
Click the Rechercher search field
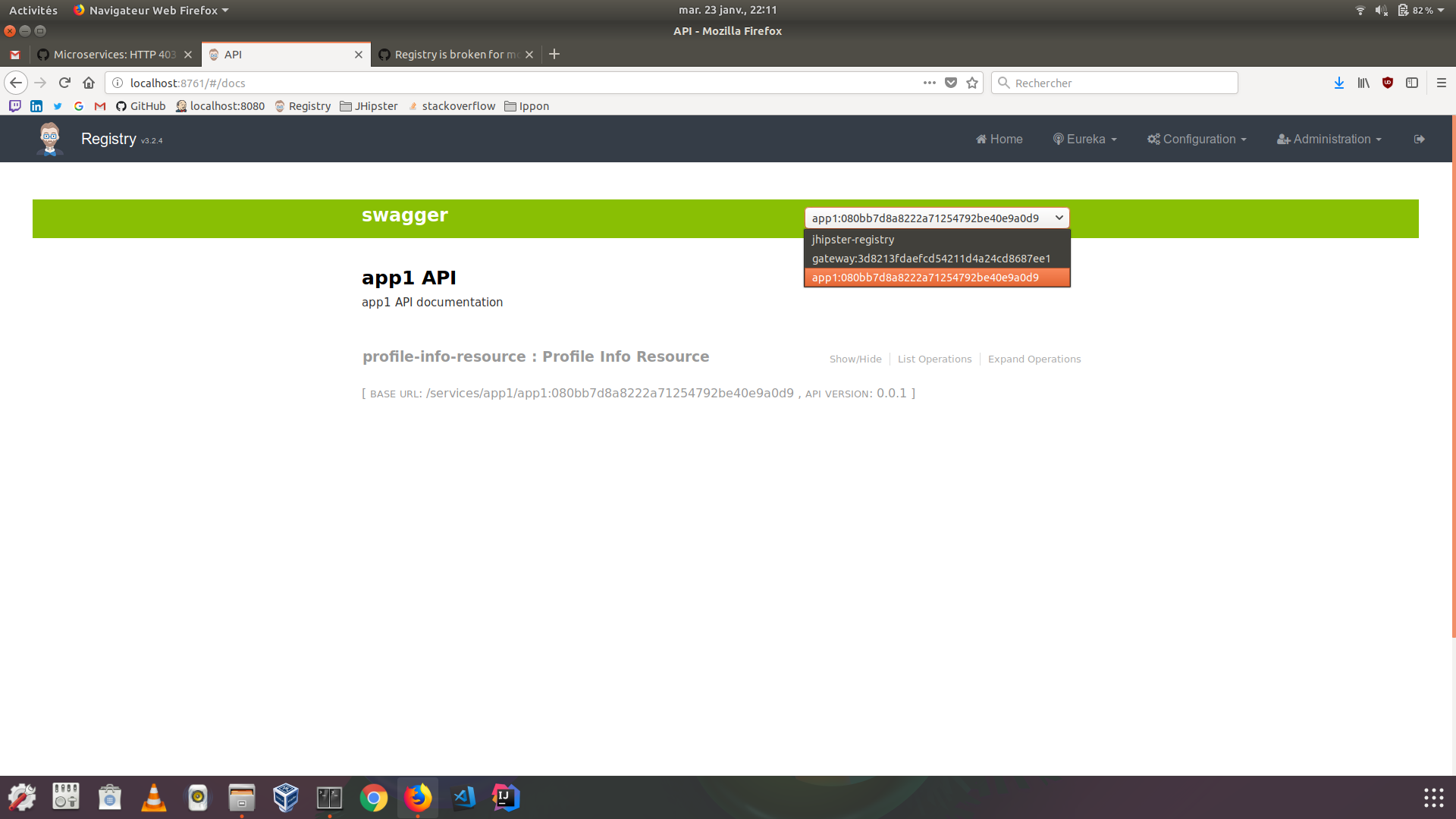pos(1121,83)
